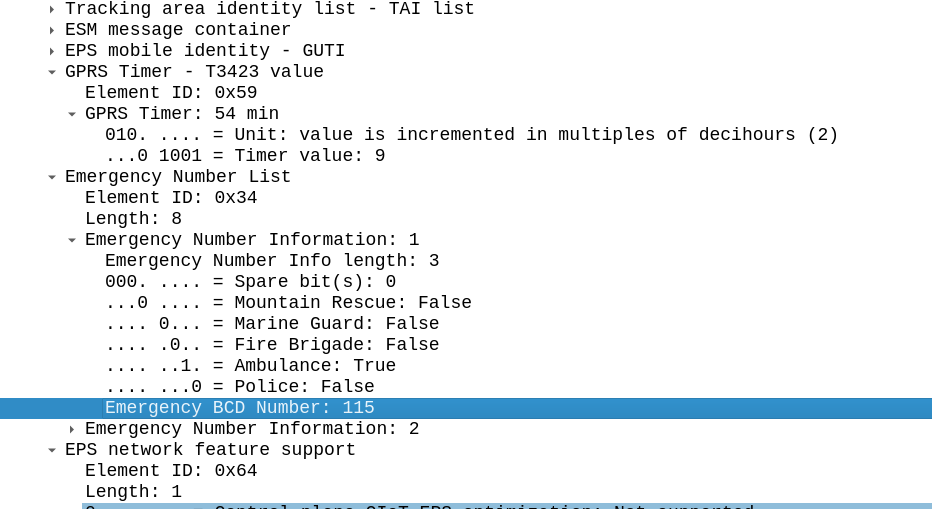The width and height of the screenshot is (932, 509).
Task: Collapse Emergency Number Information 1 arrow
Action: pos(72,240)
